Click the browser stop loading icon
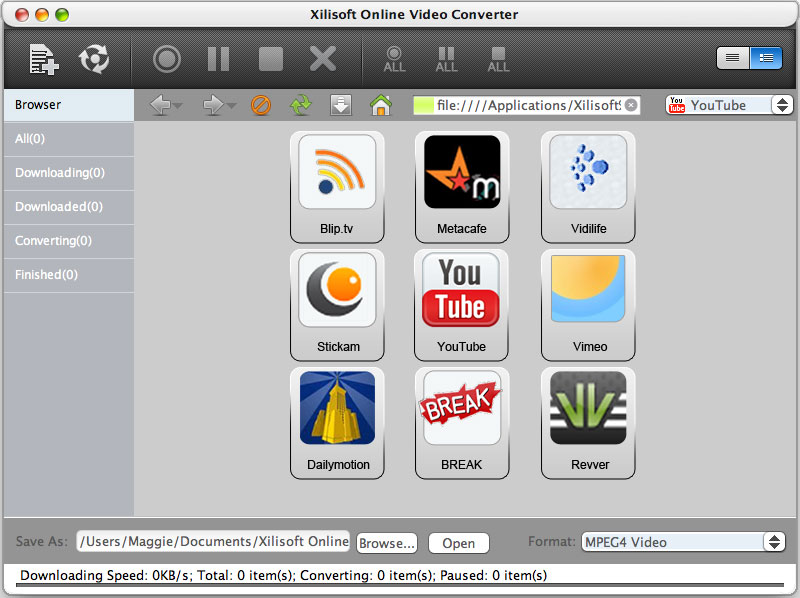Screen dimensions: 800x598 tap(261, 105)
